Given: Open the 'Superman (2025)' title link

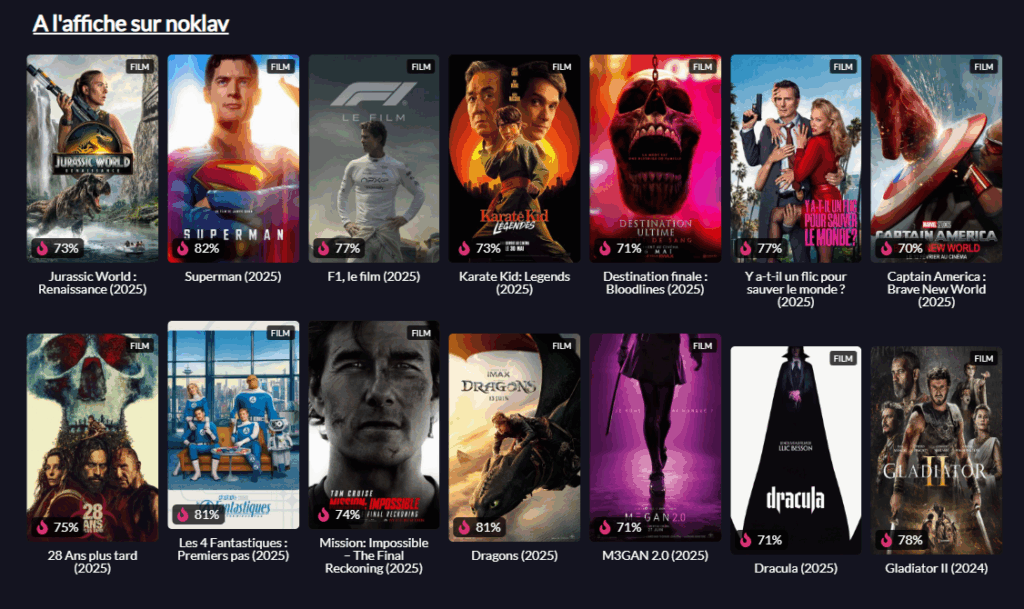Looking at the screenshot, I should [233, 276].
